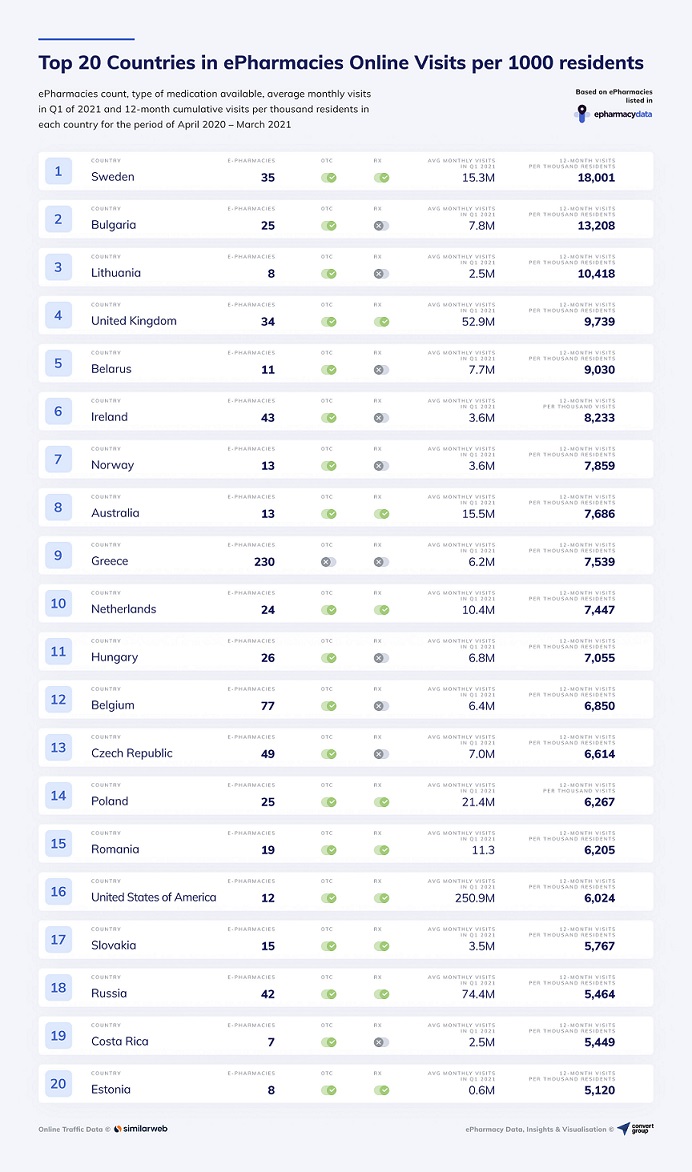Toggle the OTC switch for Greece
Image resolution: width=692 pixels, height=1172 pixels.
pyautogui.click(x=329, y=562)
